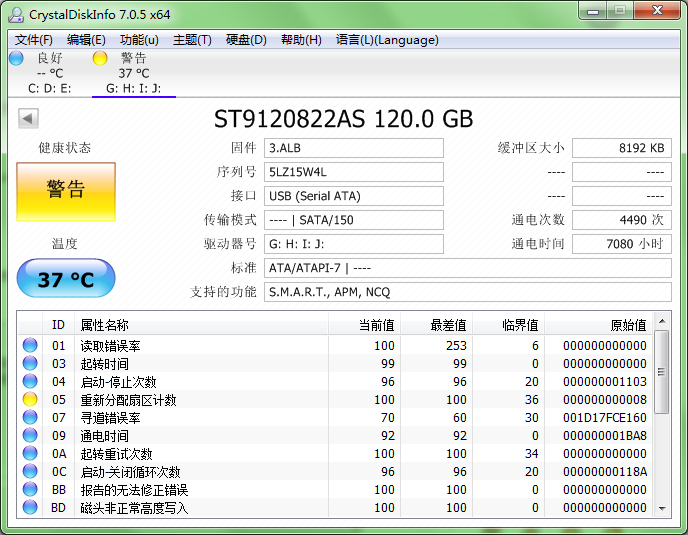Open the 主题(T) menu
688x535 pixels.
pos(192,40)
